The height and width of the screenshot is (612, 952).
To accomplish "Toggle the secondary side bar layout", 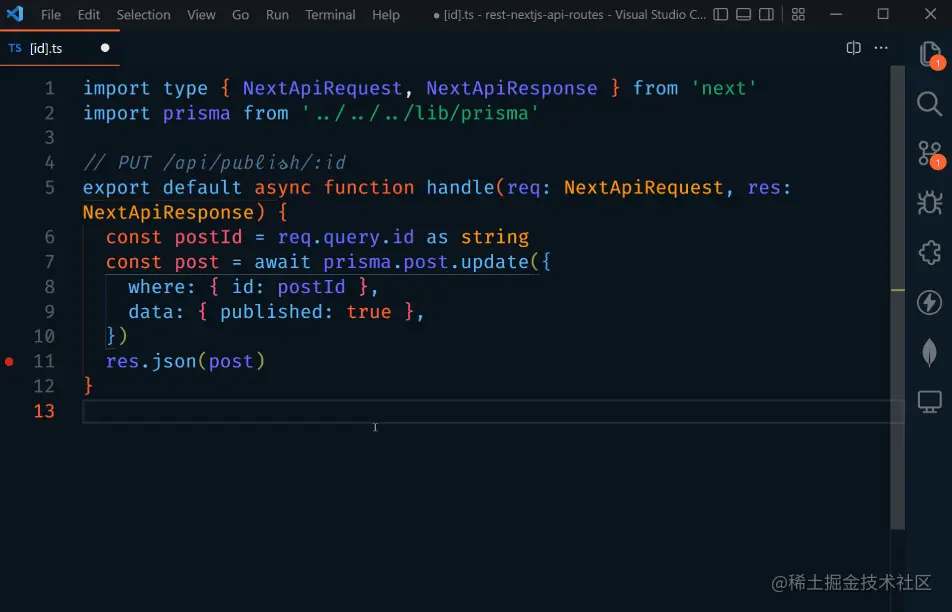I will tap(767, 14).
